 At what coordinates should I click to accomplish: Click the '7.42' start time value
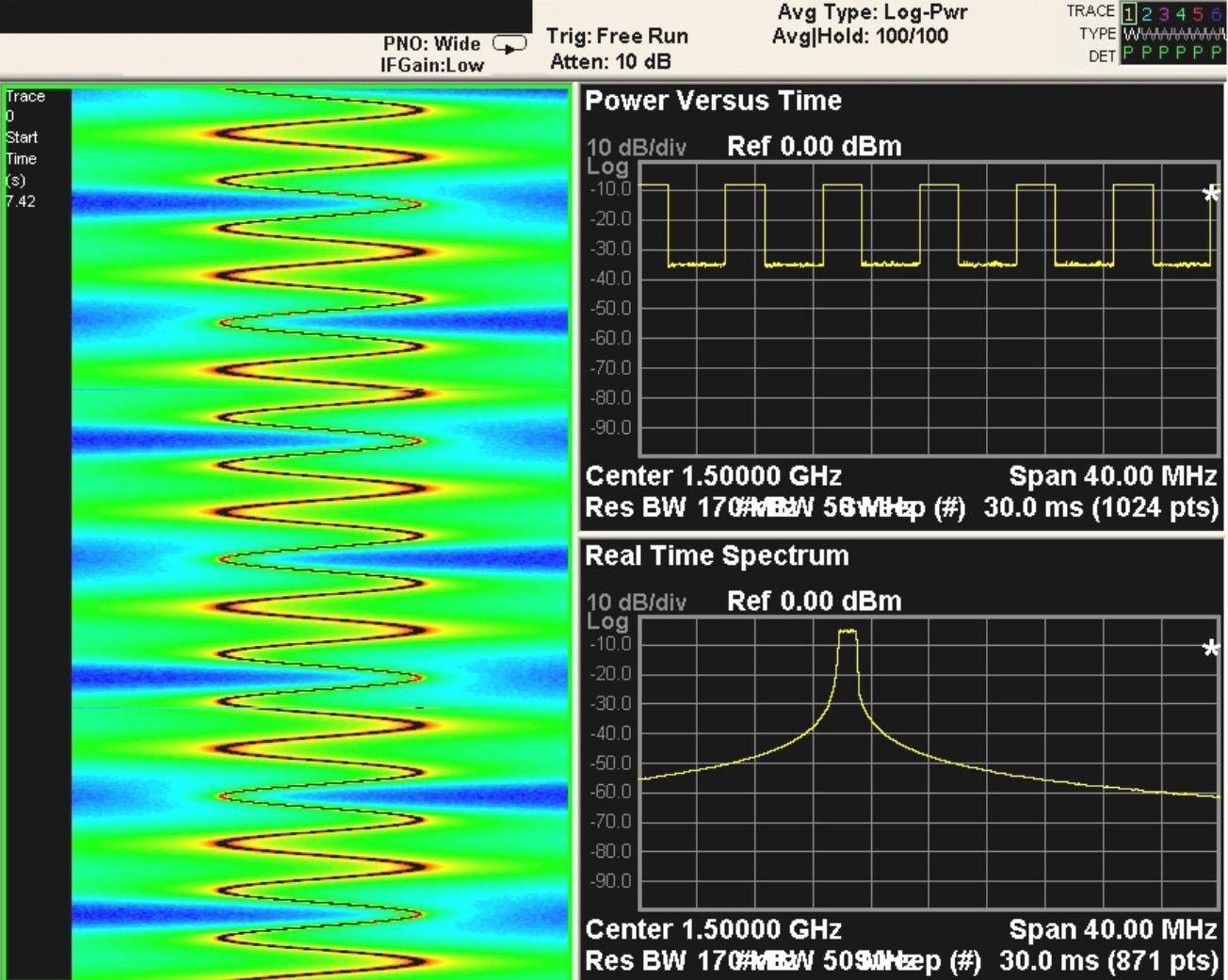coord(20,201)
